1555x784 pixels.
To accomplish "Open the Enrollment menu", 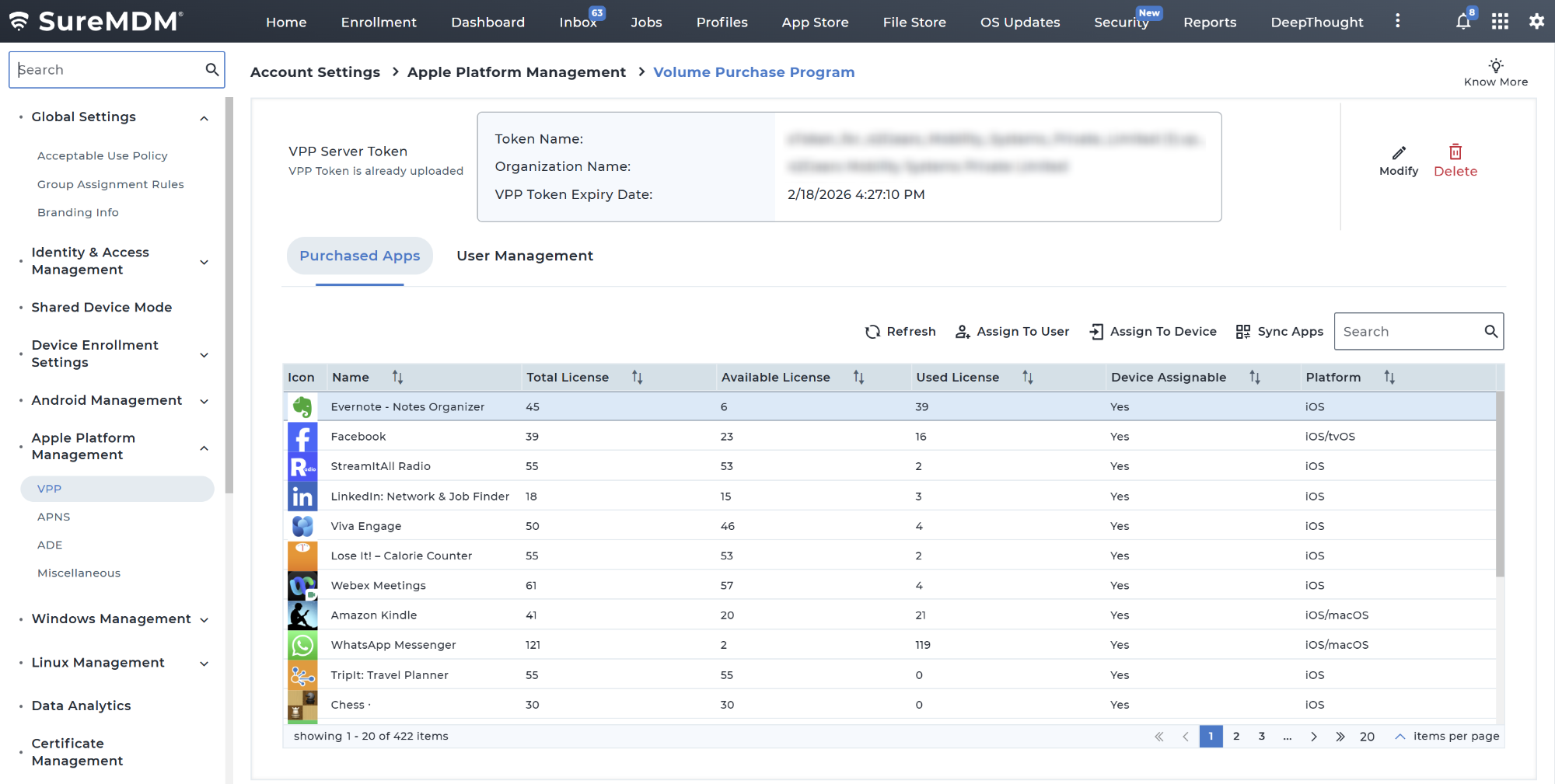I will pyautogui.click(x=379, y=22).
